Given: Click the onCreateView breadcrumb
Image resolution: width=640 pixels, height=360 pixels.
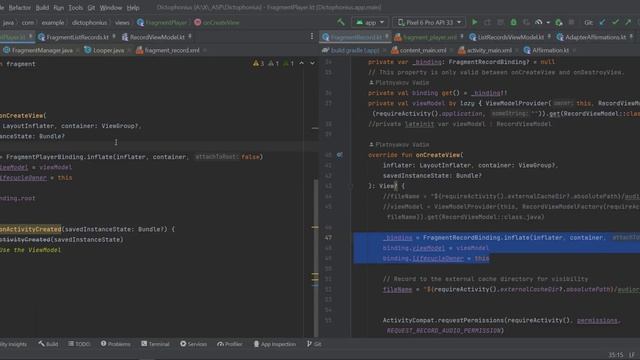Looking at the screenshot, I should 217,22.
